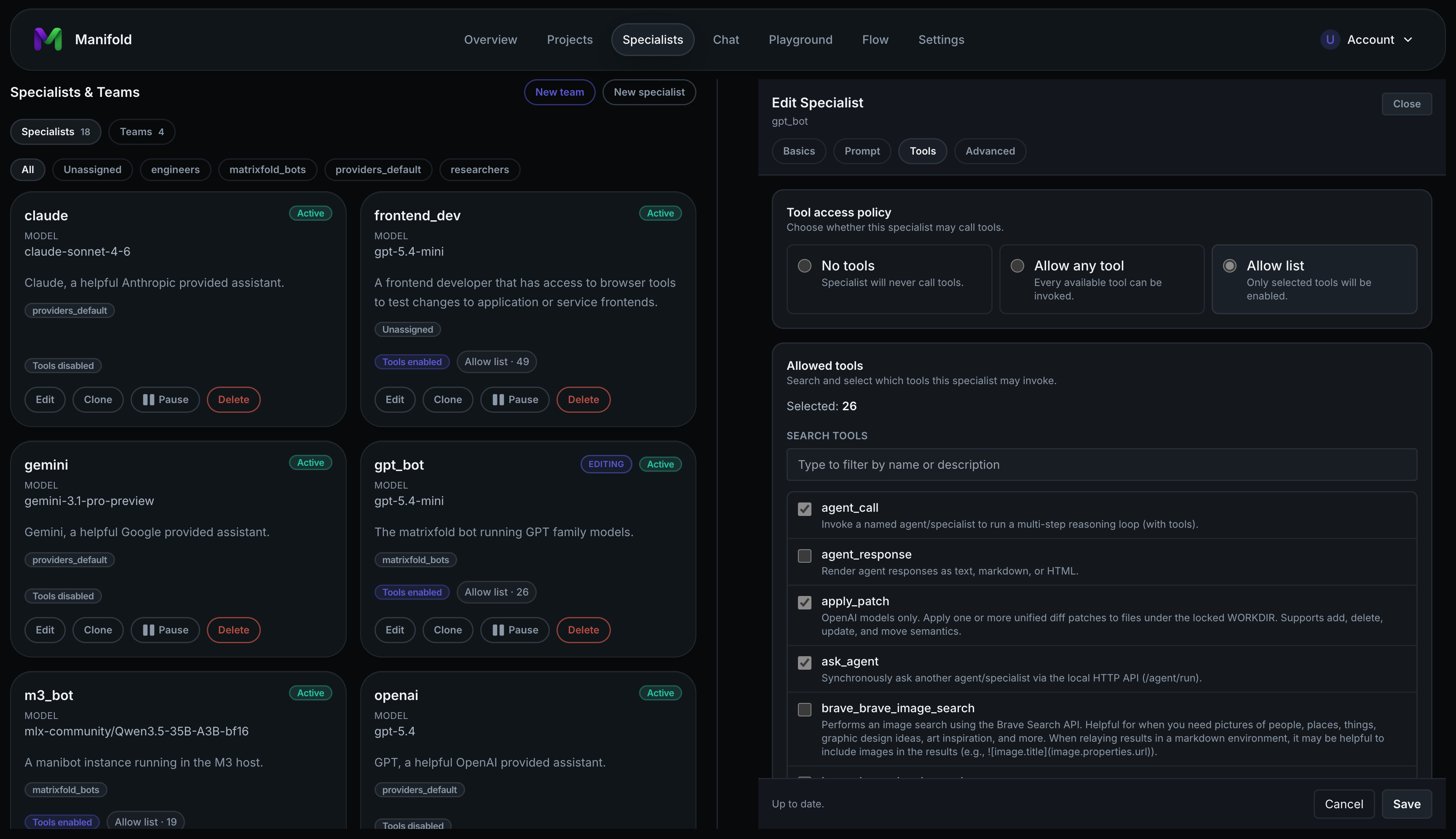Screen dimensions: 1456x839
Task: Edit the claude specialist
Action: point(45,399)
